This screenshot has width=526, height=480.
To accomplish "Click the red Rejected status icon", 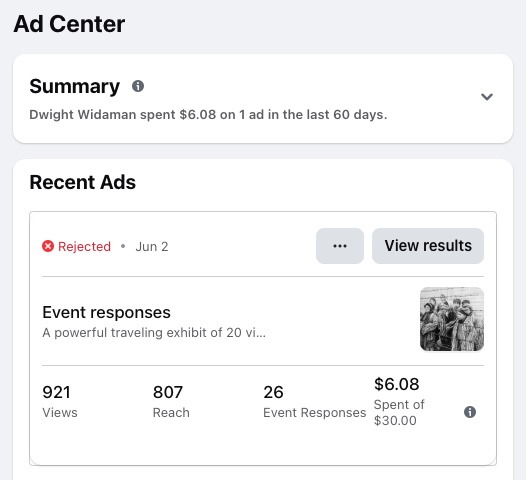I will [48, 246].
